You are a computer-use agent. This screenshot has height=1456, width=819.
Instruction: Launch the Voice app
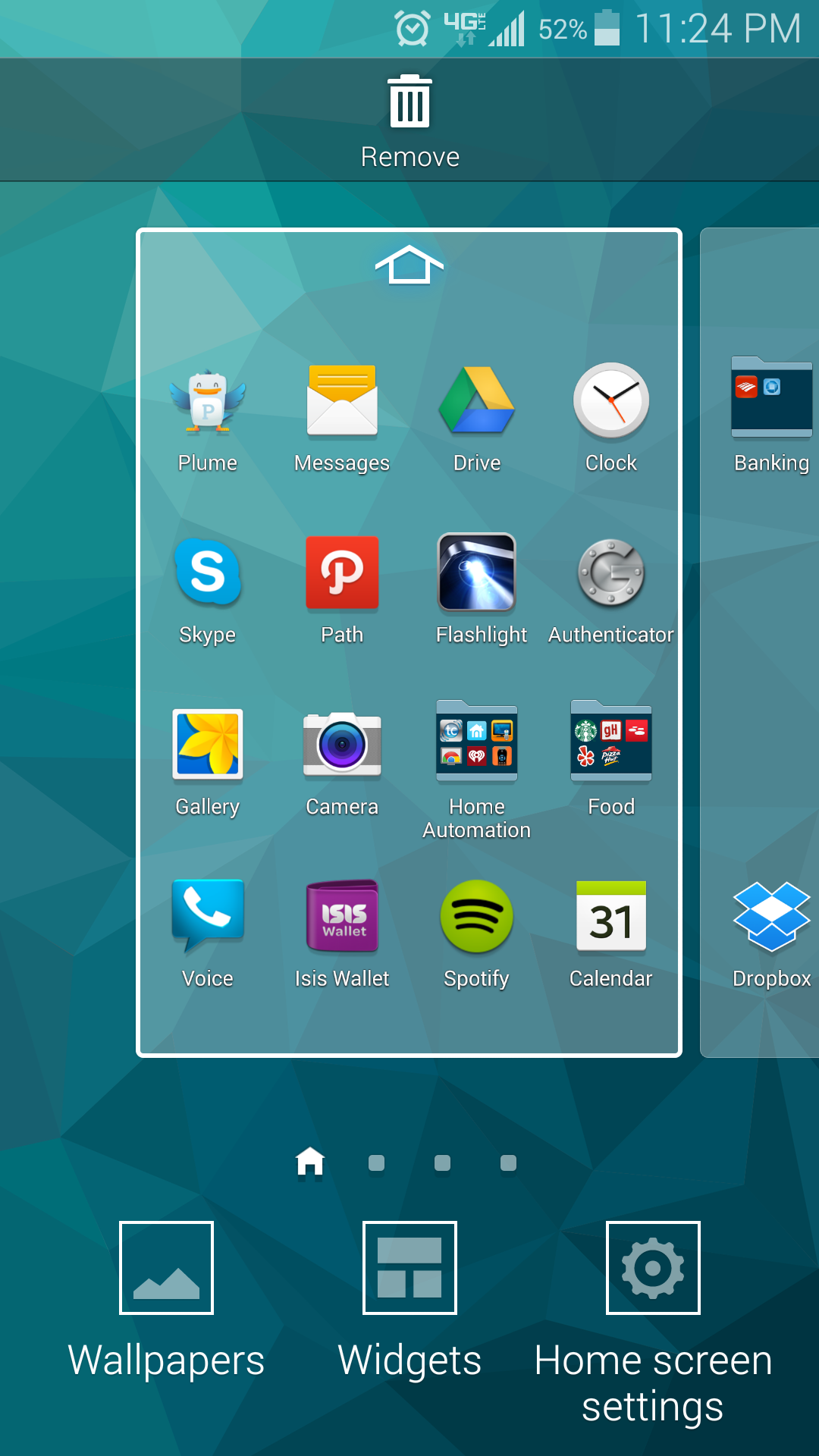point(207,915)
